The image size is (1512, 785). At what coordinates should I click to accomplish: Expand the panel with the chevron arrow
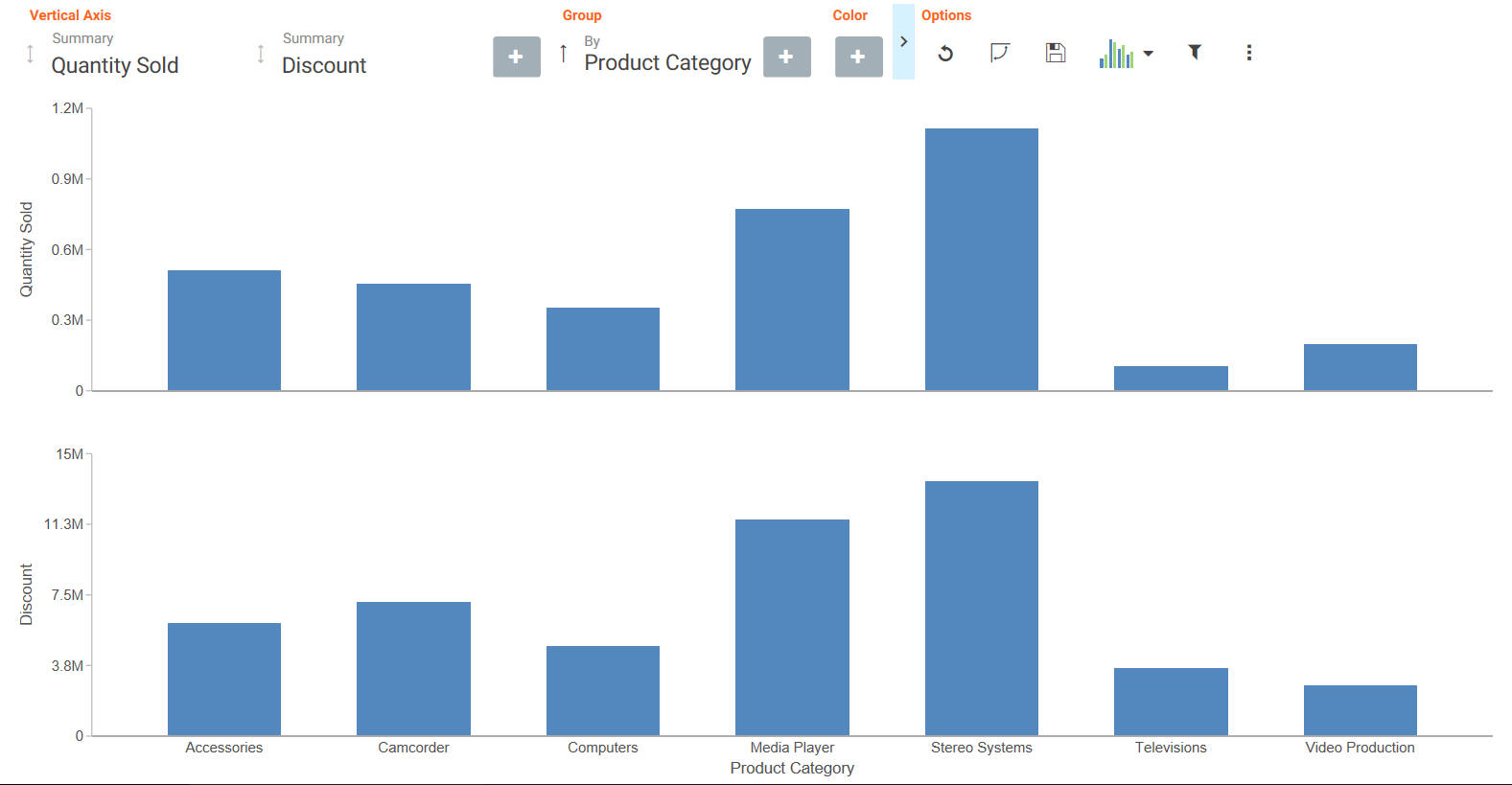[903, 41]
